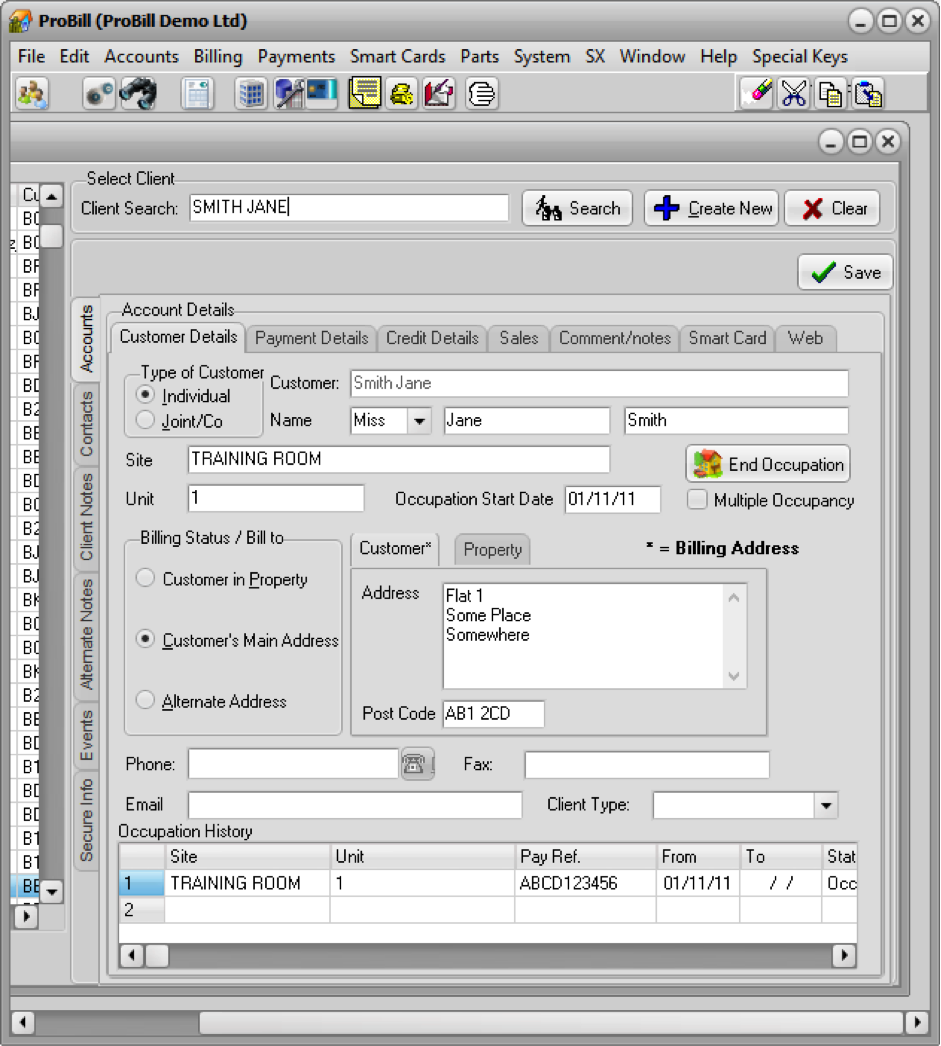Click the eraser toolbar icon
The image size is (941, 1046).
coord(757,93)
